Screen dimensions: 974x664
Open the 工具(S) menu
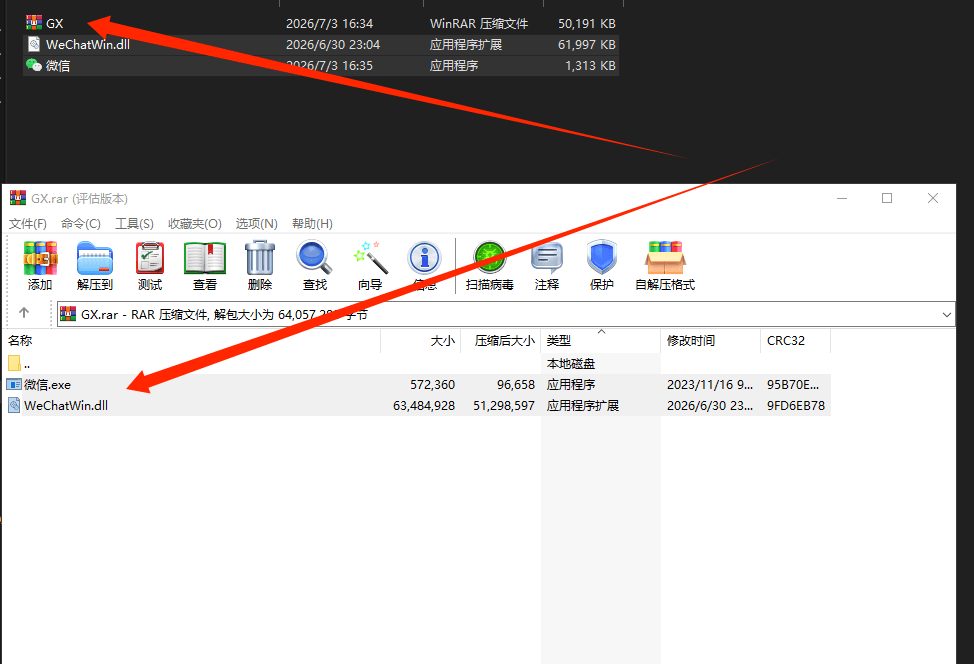[134, 224]
